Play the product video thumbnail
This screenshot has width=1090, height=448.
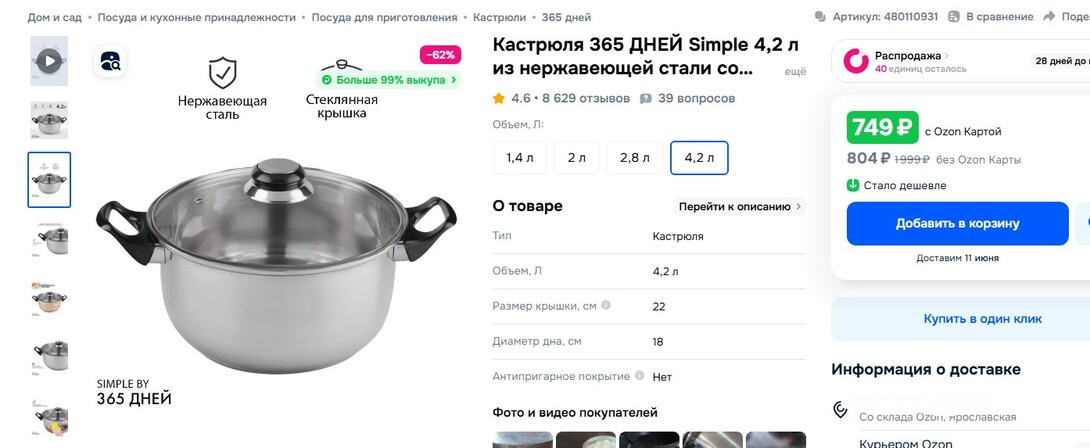49,61
